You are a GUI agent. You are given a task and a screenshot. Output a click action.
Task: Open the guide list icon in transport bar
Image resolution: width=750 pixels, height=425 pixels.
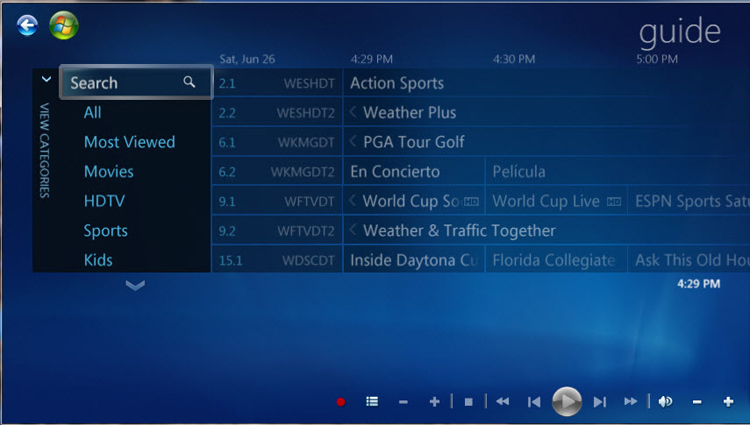click(x=372, y=402)
